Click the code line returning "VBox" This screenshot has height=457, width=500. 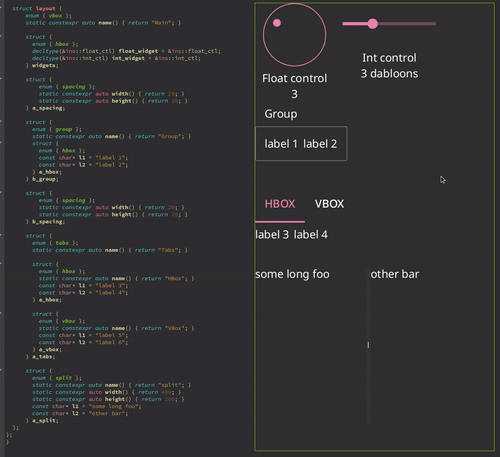pos(116,328)
